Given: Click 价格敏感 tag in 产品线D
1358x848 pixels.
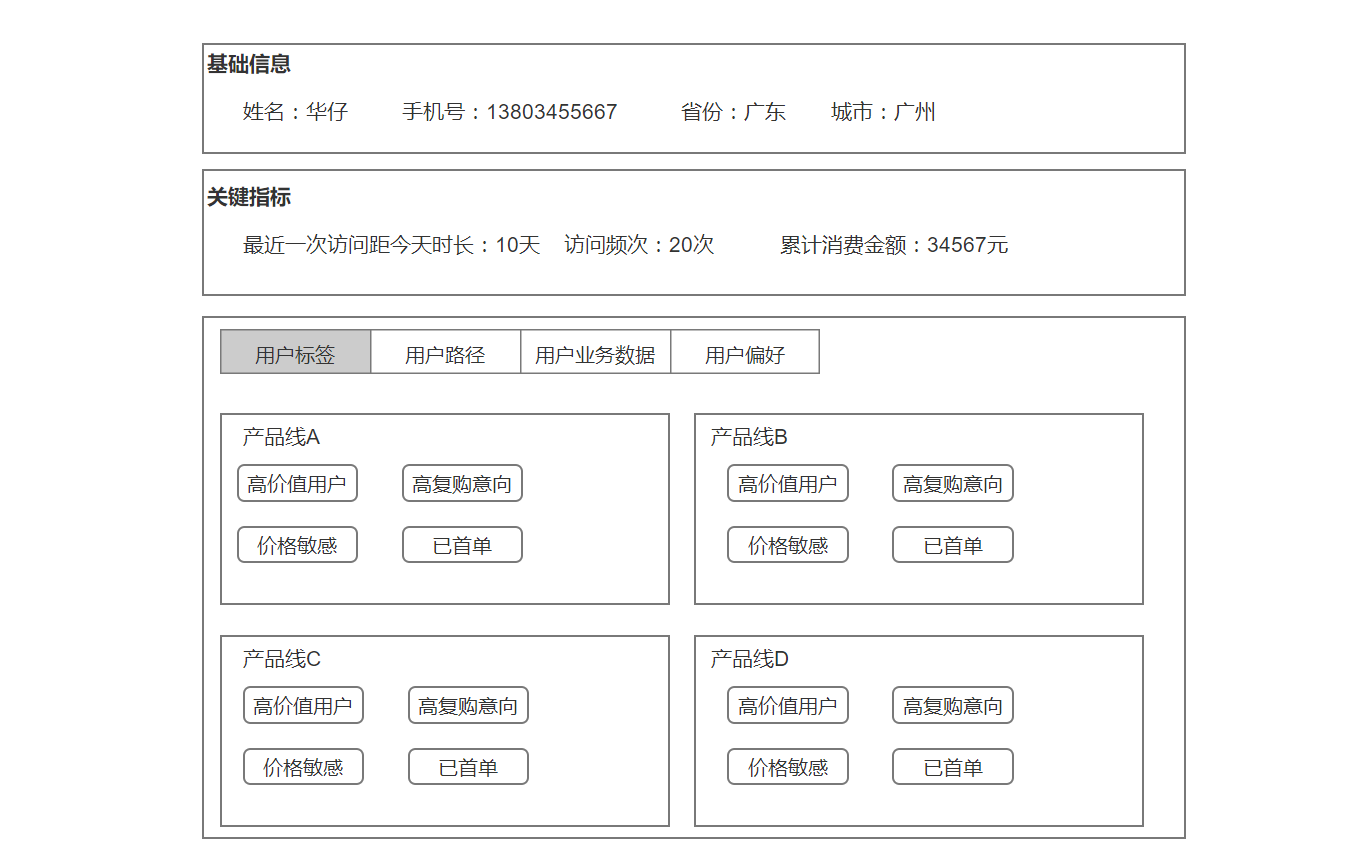Looking at the screenshot, I should click(788, 767).
